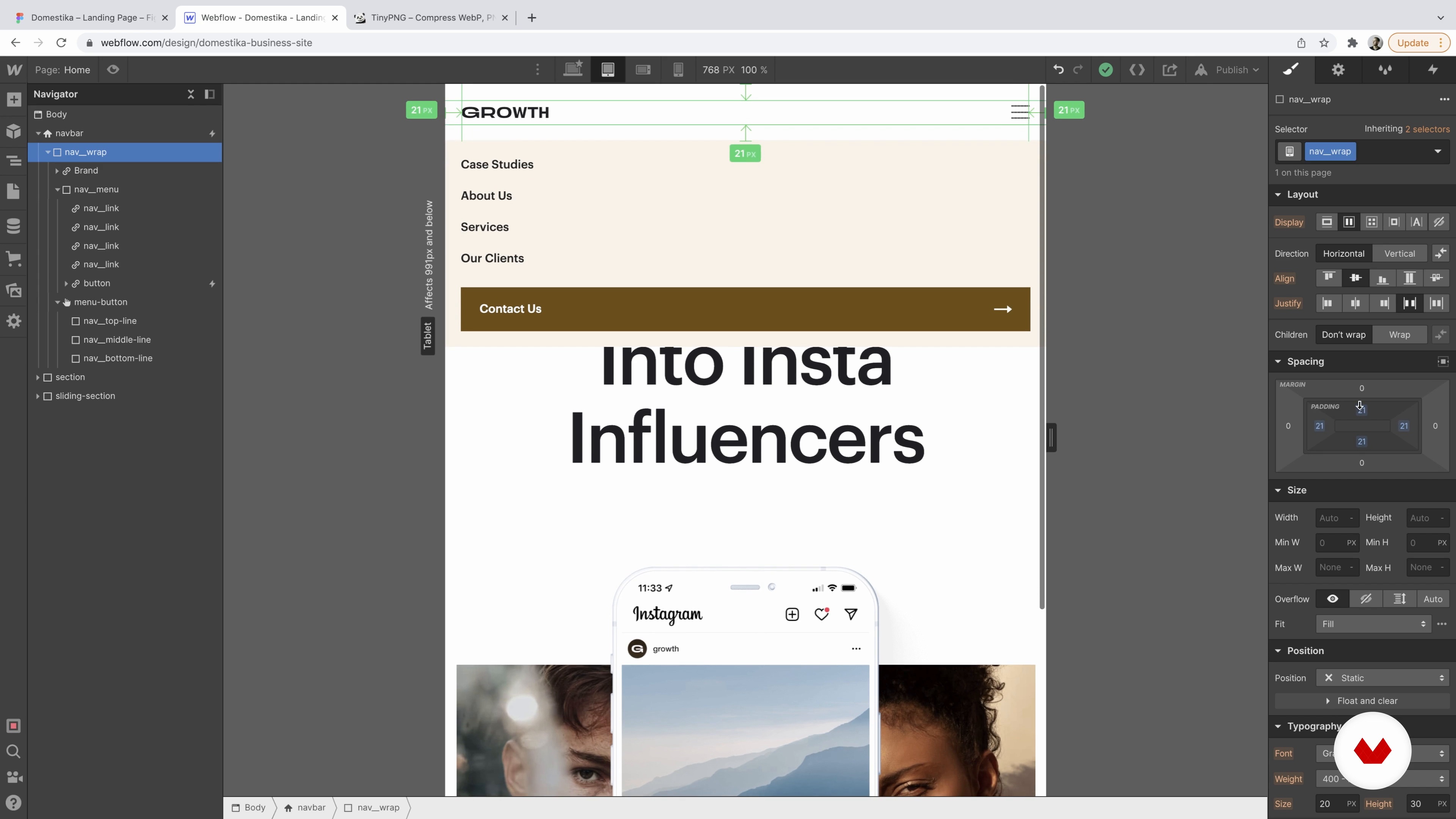This screenshot has height=819, width=1456.
Task: Select nav__menu in Navigator
Action: point(96,189)
